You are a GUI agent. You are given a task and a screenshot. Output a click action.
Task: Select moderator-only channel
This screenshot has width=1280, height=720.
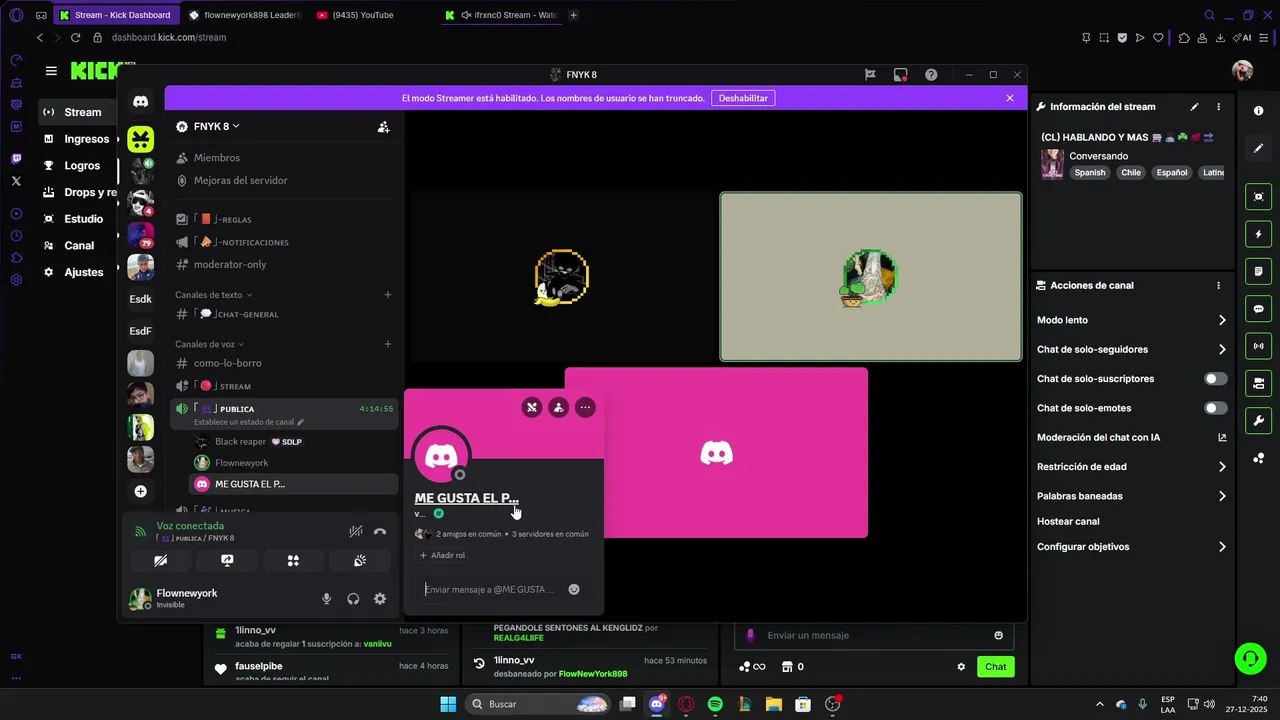pyautogui.click(x=284, y=264)
